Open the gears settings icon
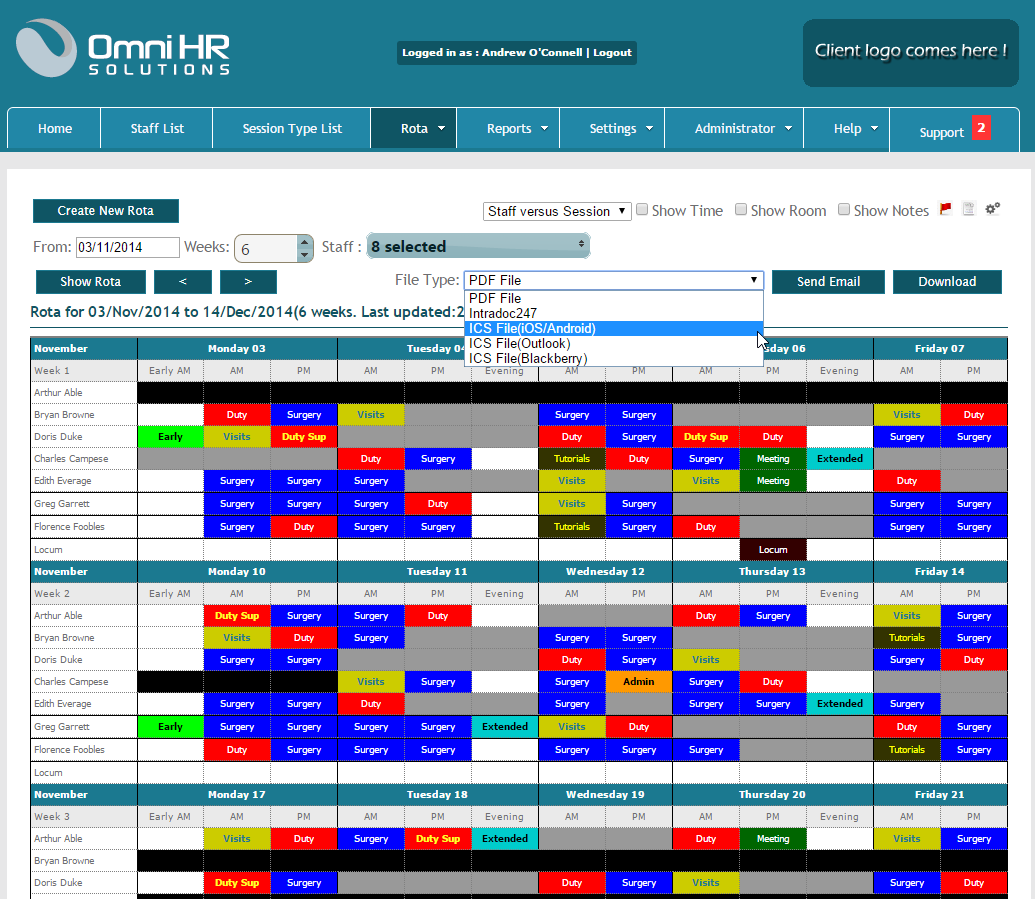 (993, 209)
